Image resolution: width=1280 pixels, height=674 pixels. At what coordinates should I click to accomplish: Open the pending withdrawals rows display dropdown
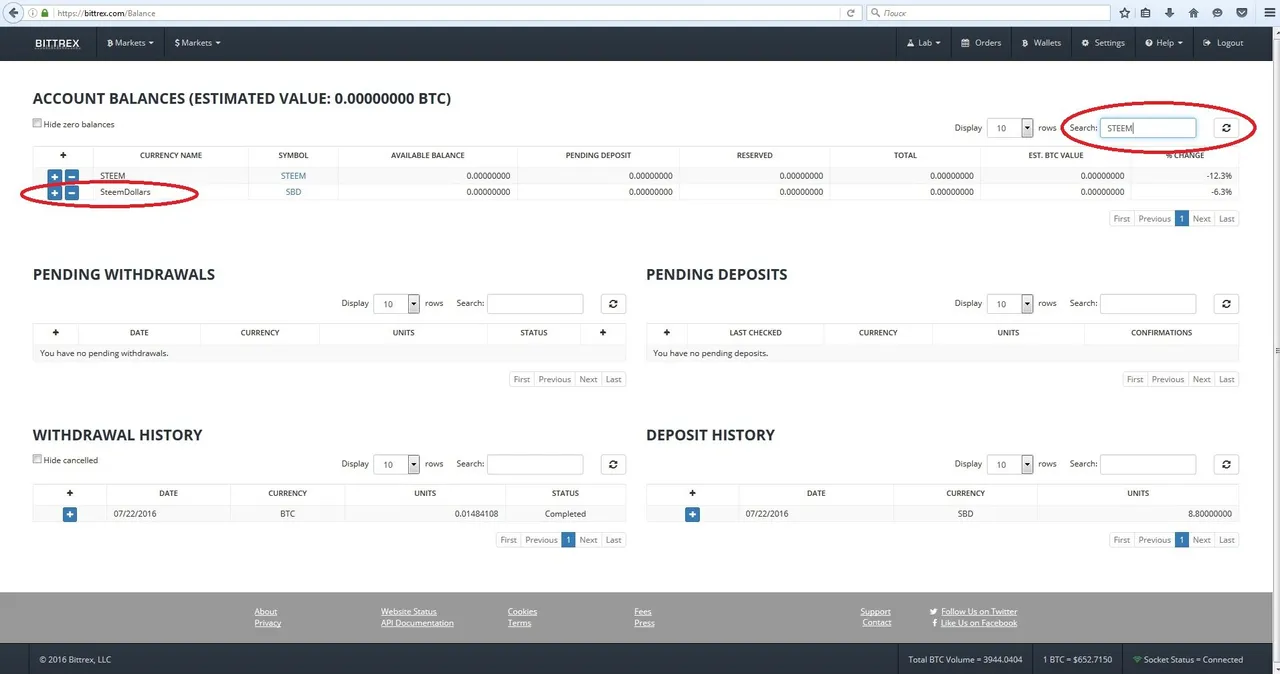(397, 303)
